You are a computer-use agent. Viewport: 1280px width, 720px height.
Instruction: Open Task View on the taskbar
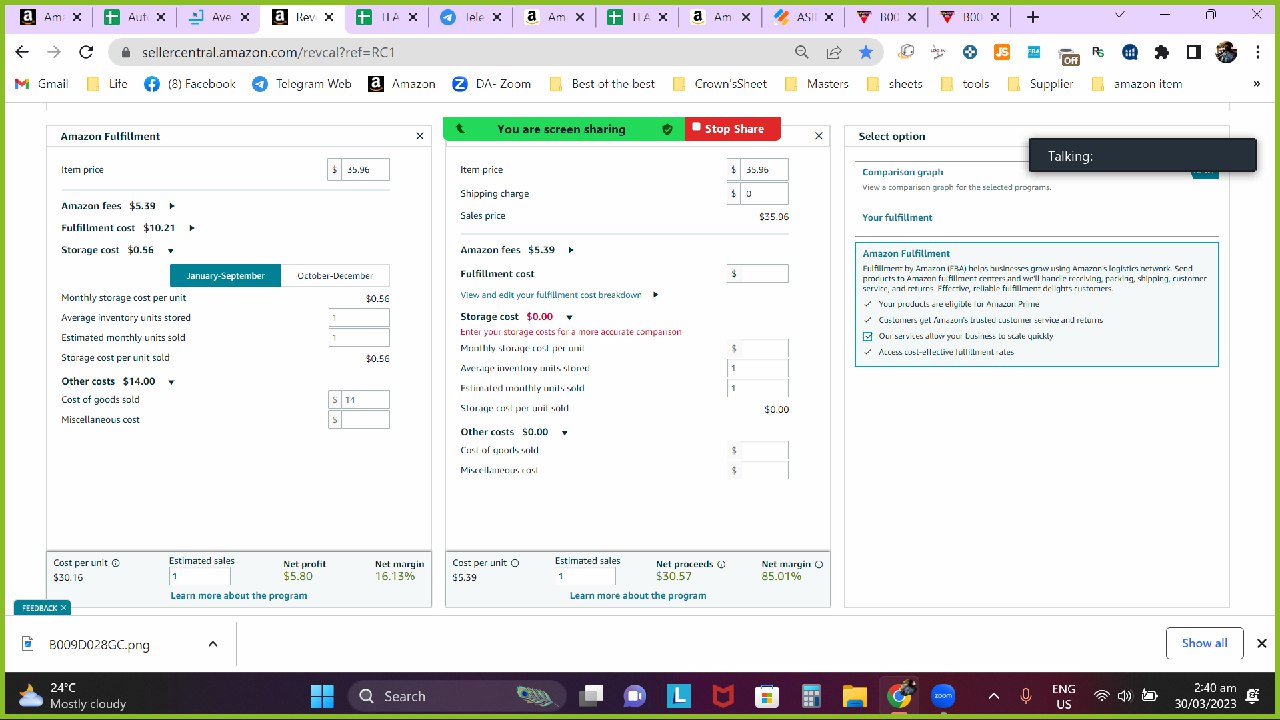pyautogui.click(x=591, y=696)
